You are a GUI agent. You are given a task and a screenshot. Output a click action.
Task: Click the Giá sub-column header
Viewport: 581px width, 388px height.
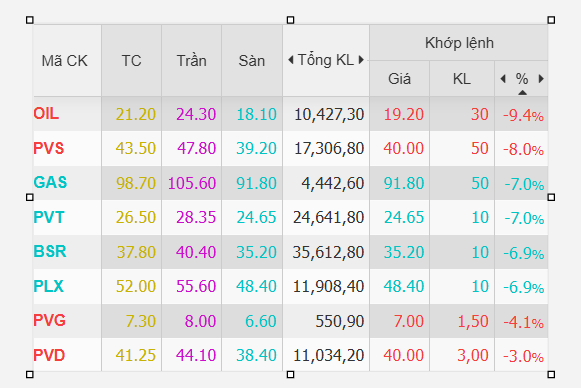(x=399, y=79)
